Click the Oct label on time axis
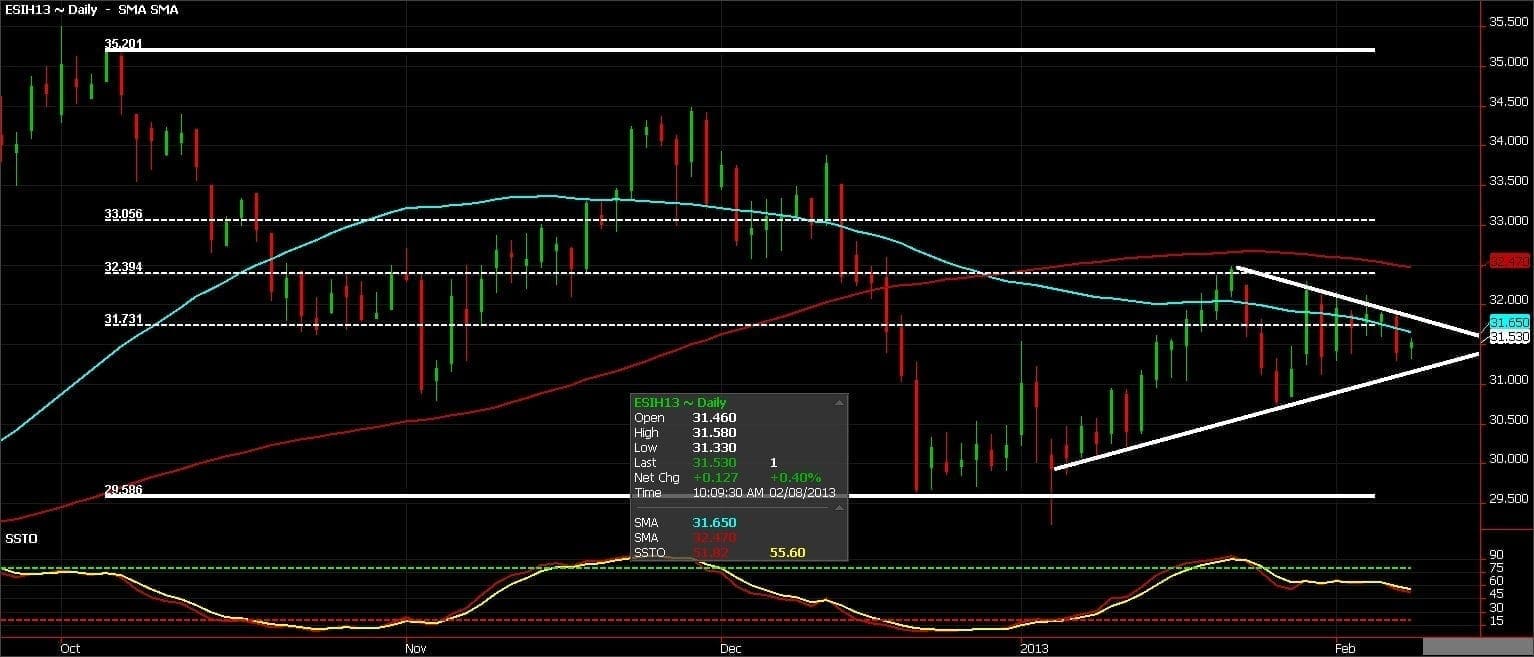Viewport: 1534px width, 657px height. (70, 648)
